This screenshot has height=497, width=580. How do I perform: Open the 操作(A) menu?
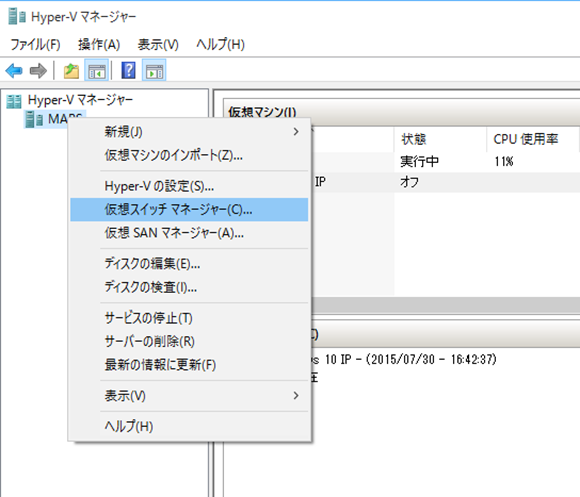point(99,44)
